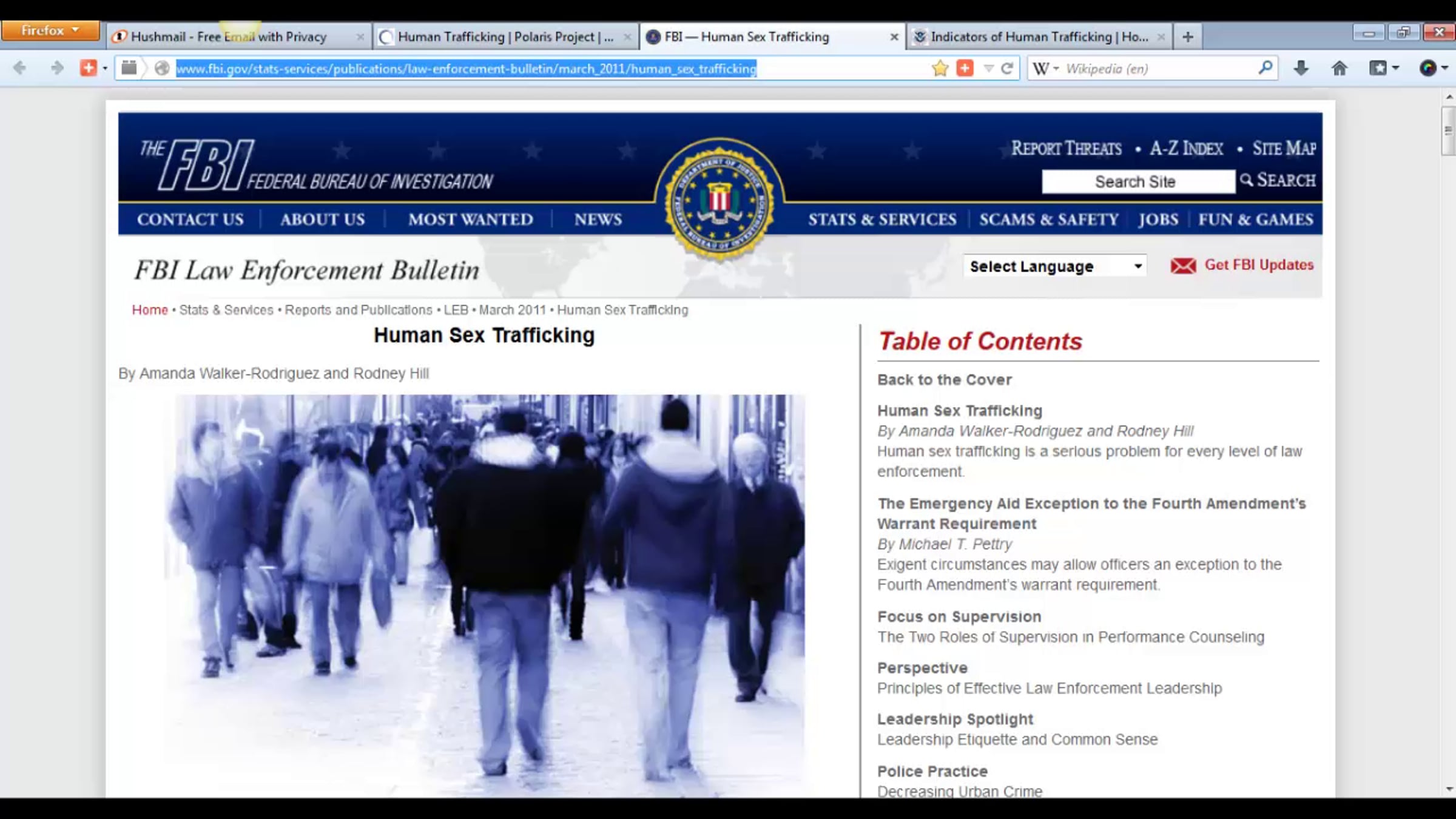Switch to Hushmail tab

point(229,37)
